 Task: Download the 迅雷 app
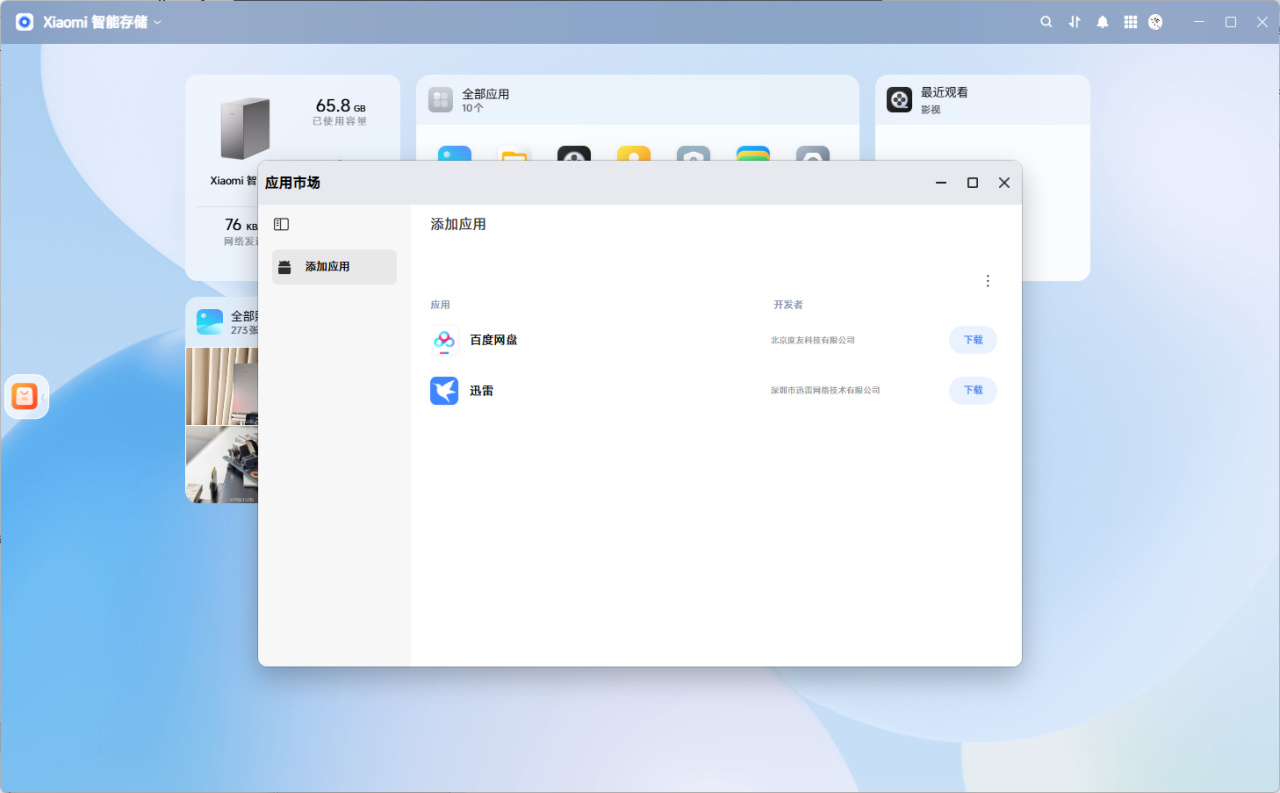coord(973,390)
